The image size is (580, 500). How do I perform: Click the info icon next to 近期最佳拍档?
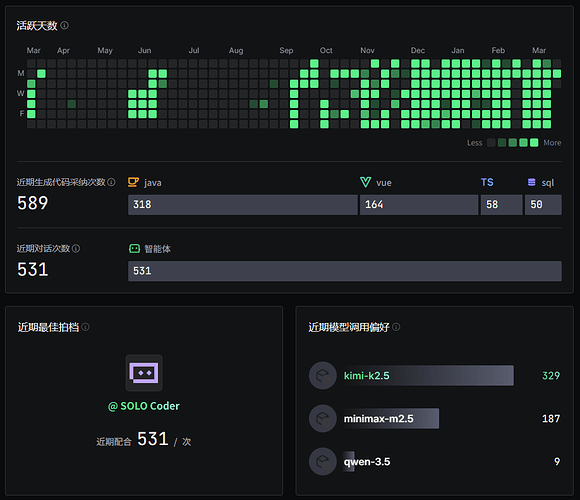coord(85,327)
